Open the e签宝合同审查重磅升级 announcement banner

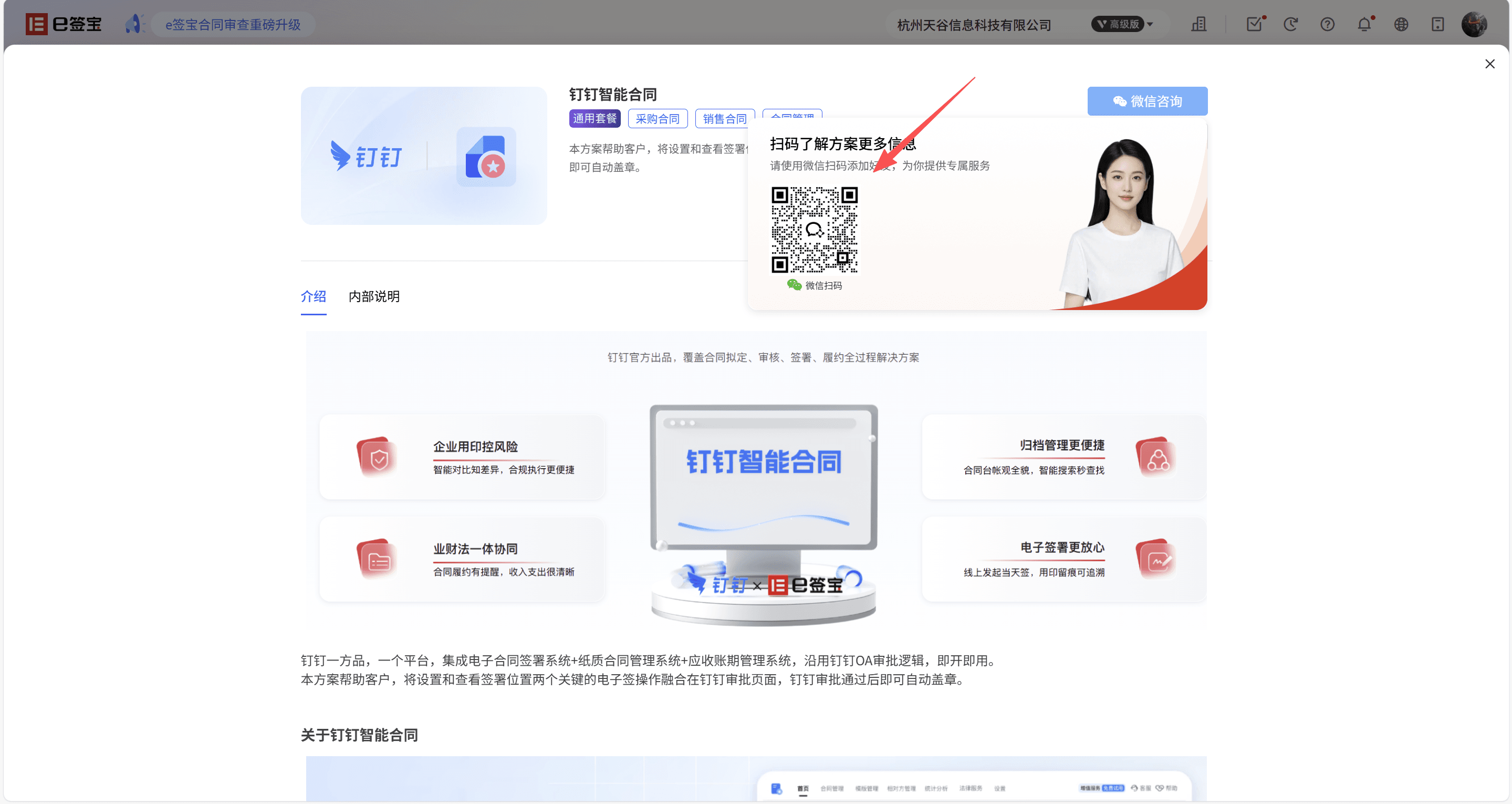(233, 25)
